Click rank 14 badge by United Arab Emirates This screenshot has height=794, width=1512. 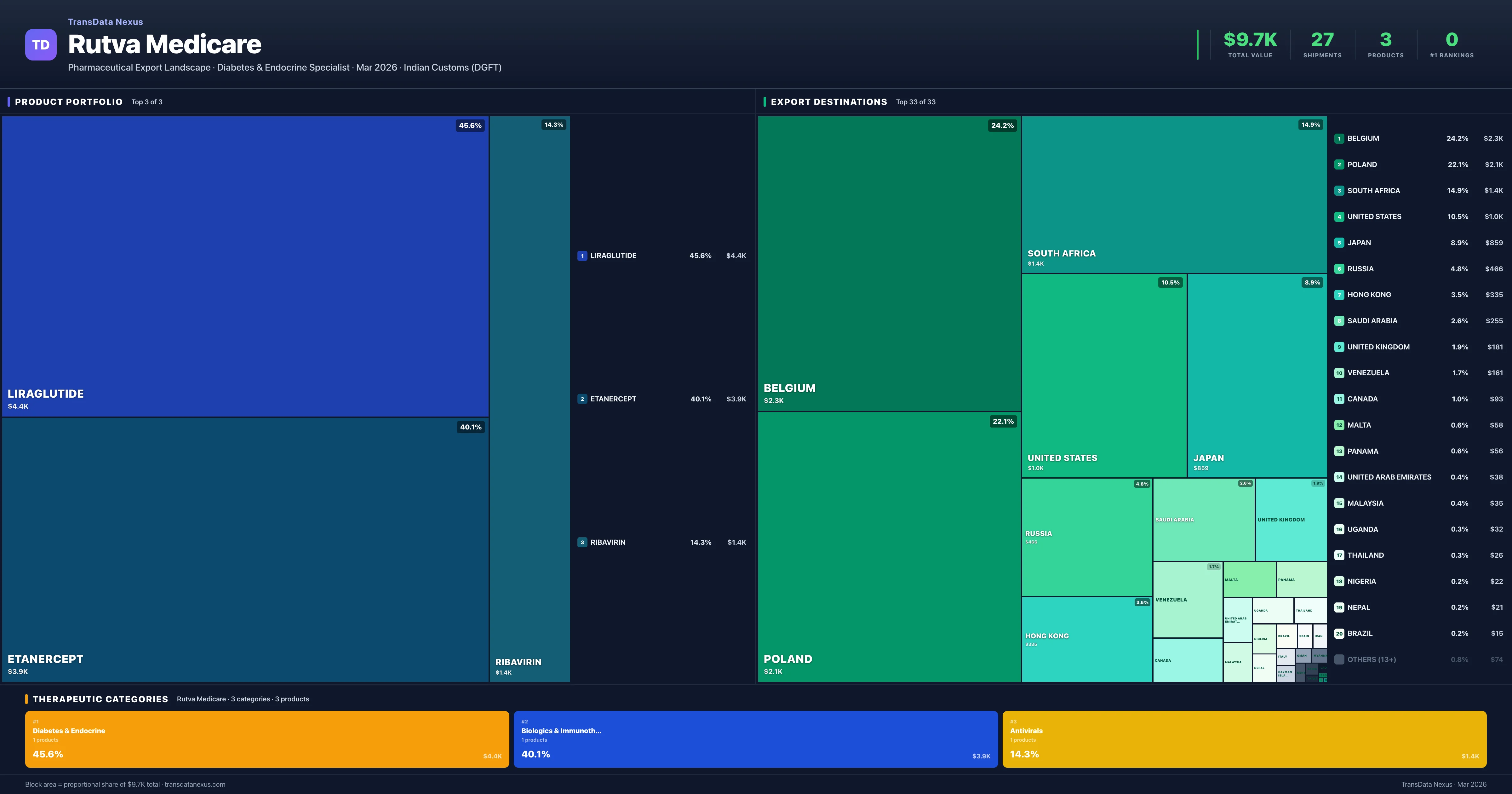pyautogui.click(x=1339, y=477)
